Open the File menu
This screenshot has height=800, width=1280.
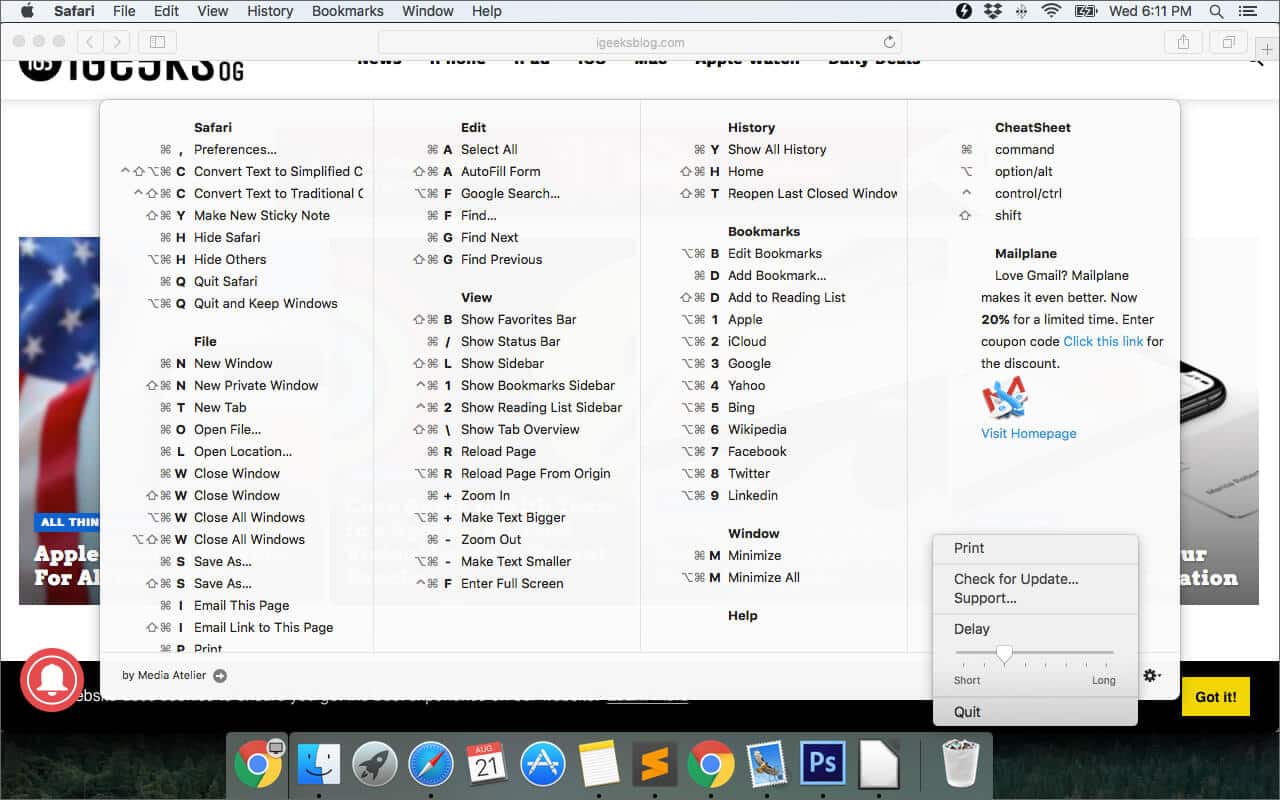click(124, 11)
